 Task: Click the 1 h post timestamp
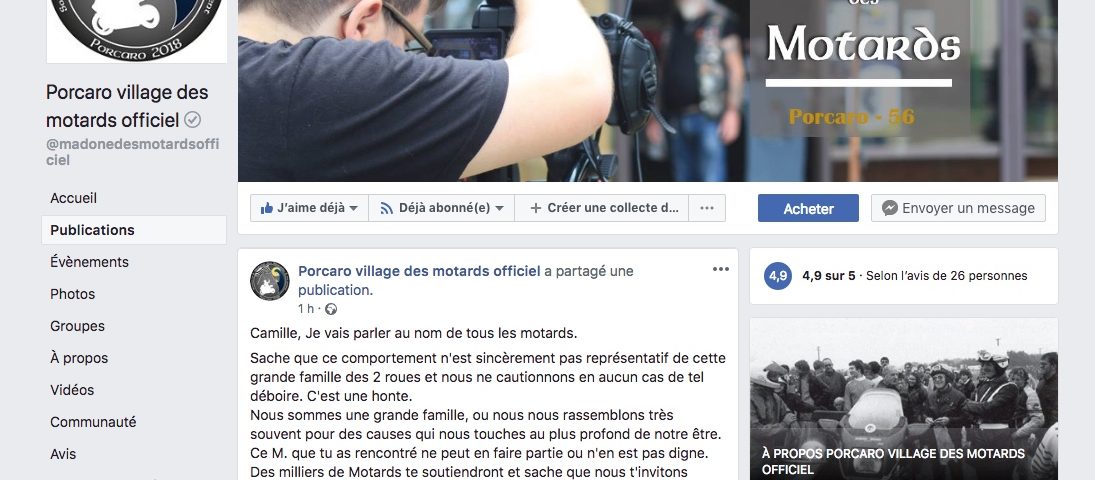306,309
